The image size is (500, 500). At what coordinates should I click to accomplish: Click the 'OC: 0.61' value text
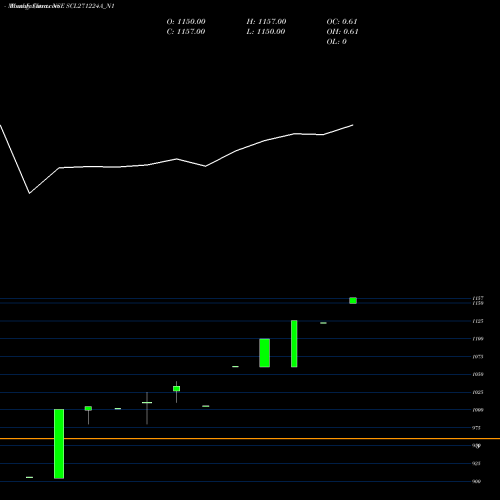coord(342,22)
